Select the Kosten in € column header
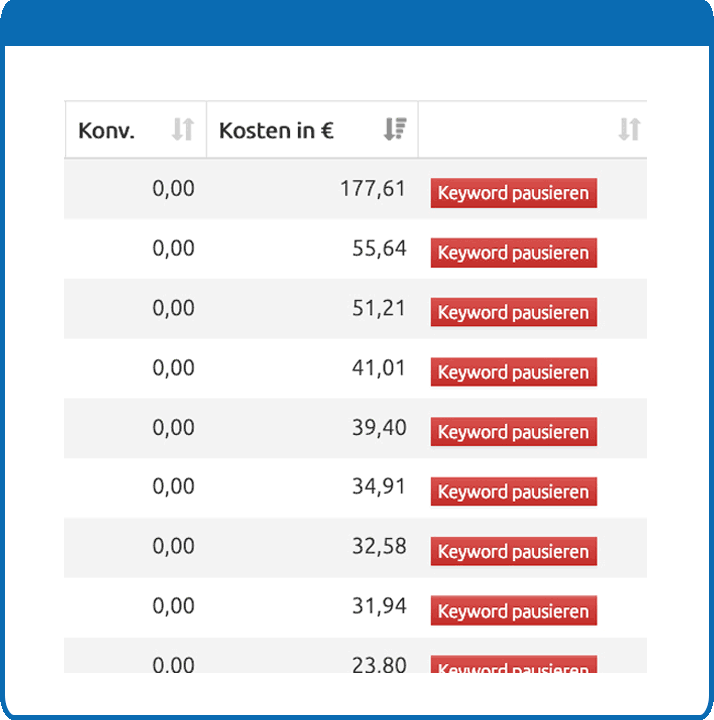714x720 pixels. click(x=312, y=130)
